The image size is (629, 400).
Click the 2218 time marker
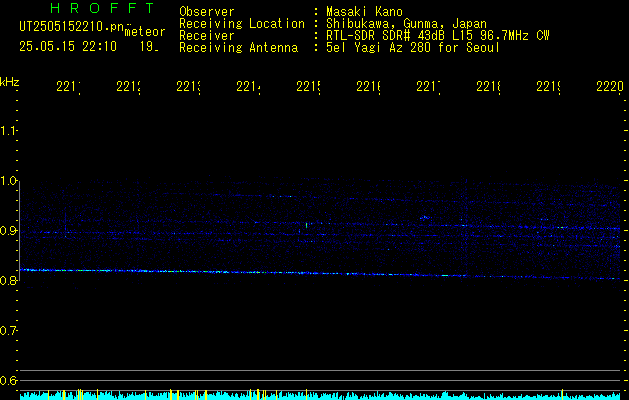click(x=489, y=87)
